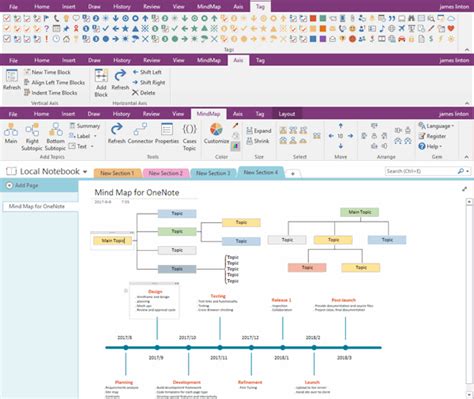Apply the dollar sign tag
Image resolution: width=474 pixels, height=399 pixels.
pyautogui.click(x=431, y=39)
